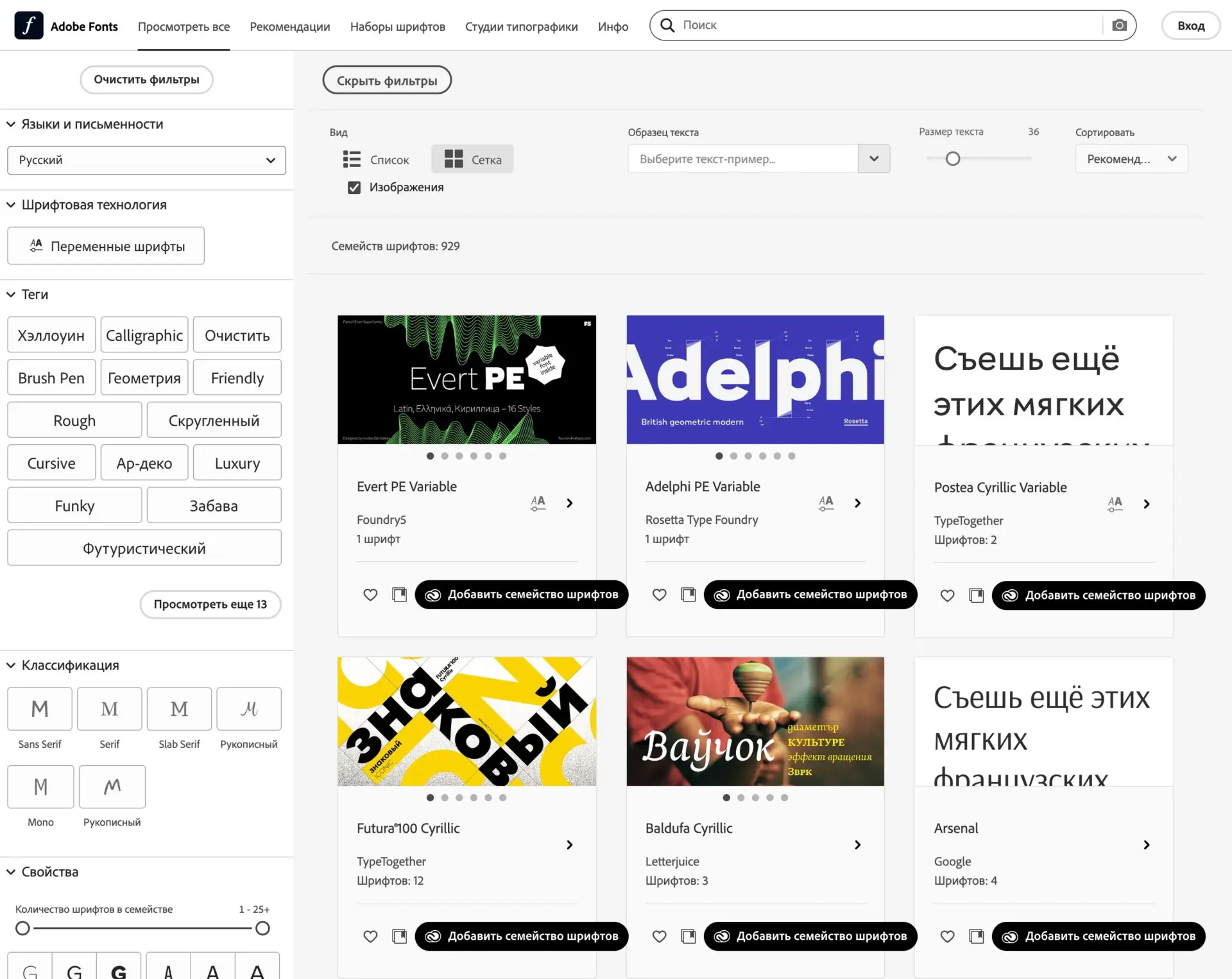Switch view to Сетка

point(472,159)
